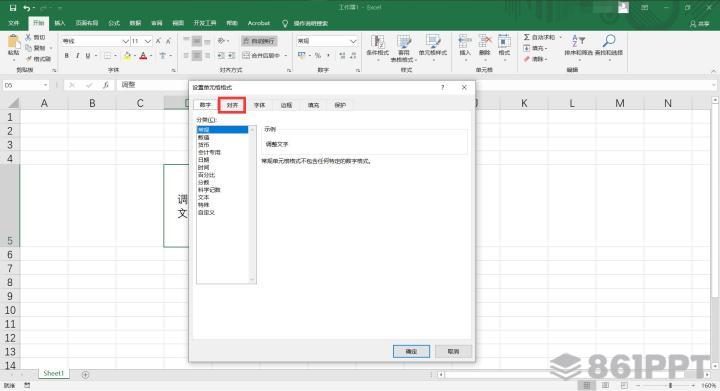Screen dimensions: 720x391
Task: Toggle italic formatting (I)
Action: [x=77, y=56]
